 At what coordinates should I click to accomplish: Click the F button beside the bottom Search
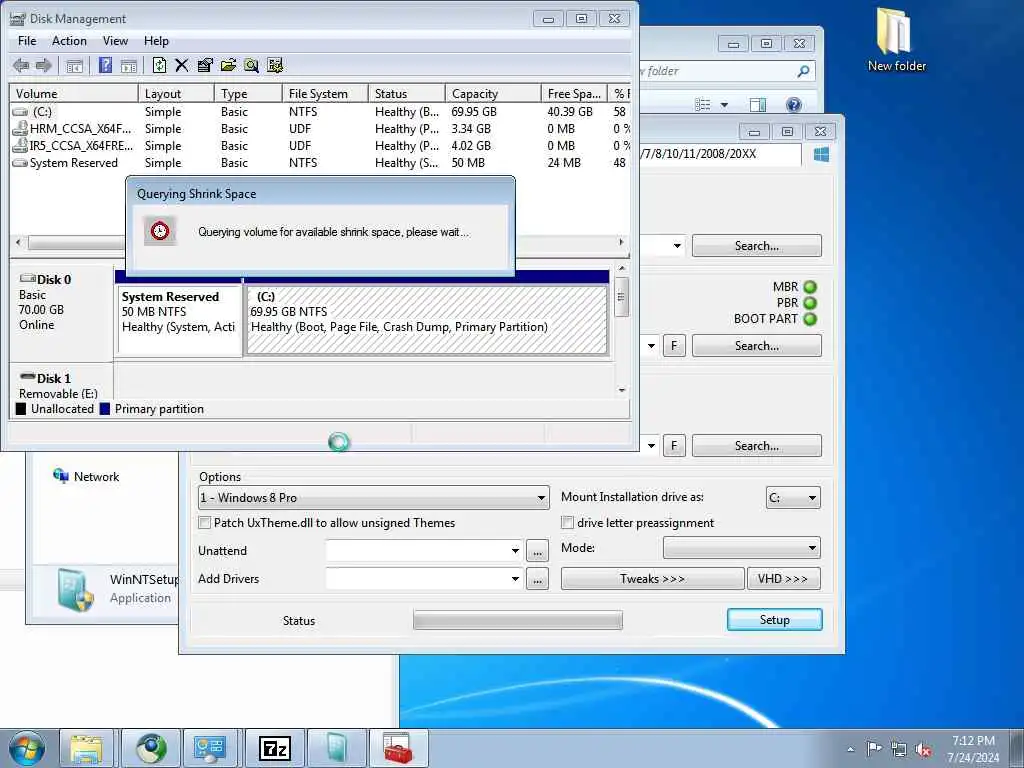pyautogui.click(x=674, y=445)
